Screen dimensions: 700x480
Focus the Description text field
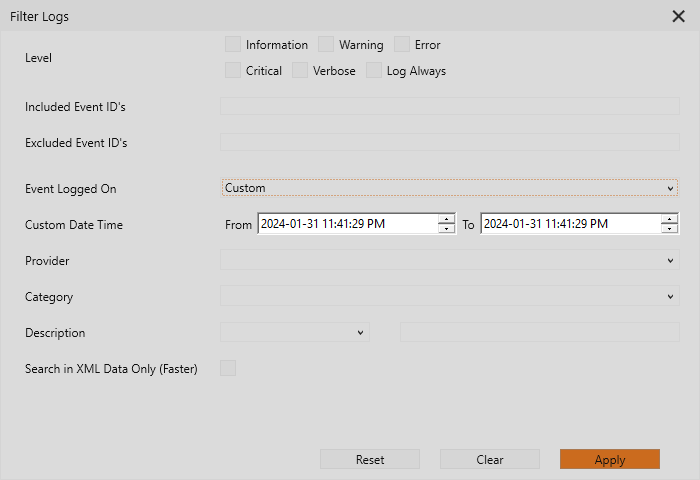pos(540,332)
